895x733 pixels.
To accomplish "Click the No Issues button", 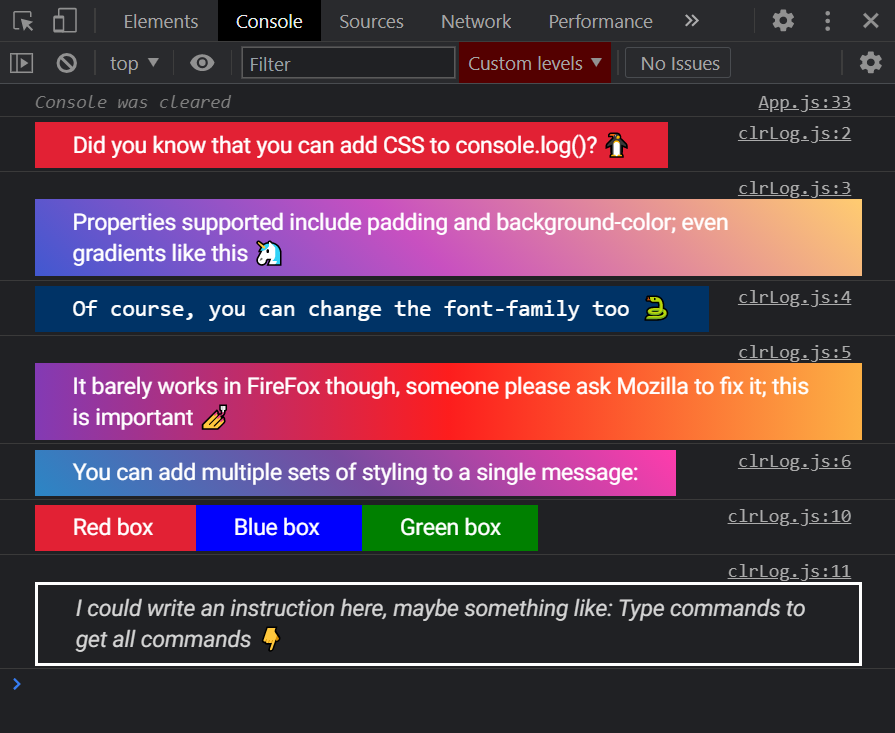I will pos(677,62).
